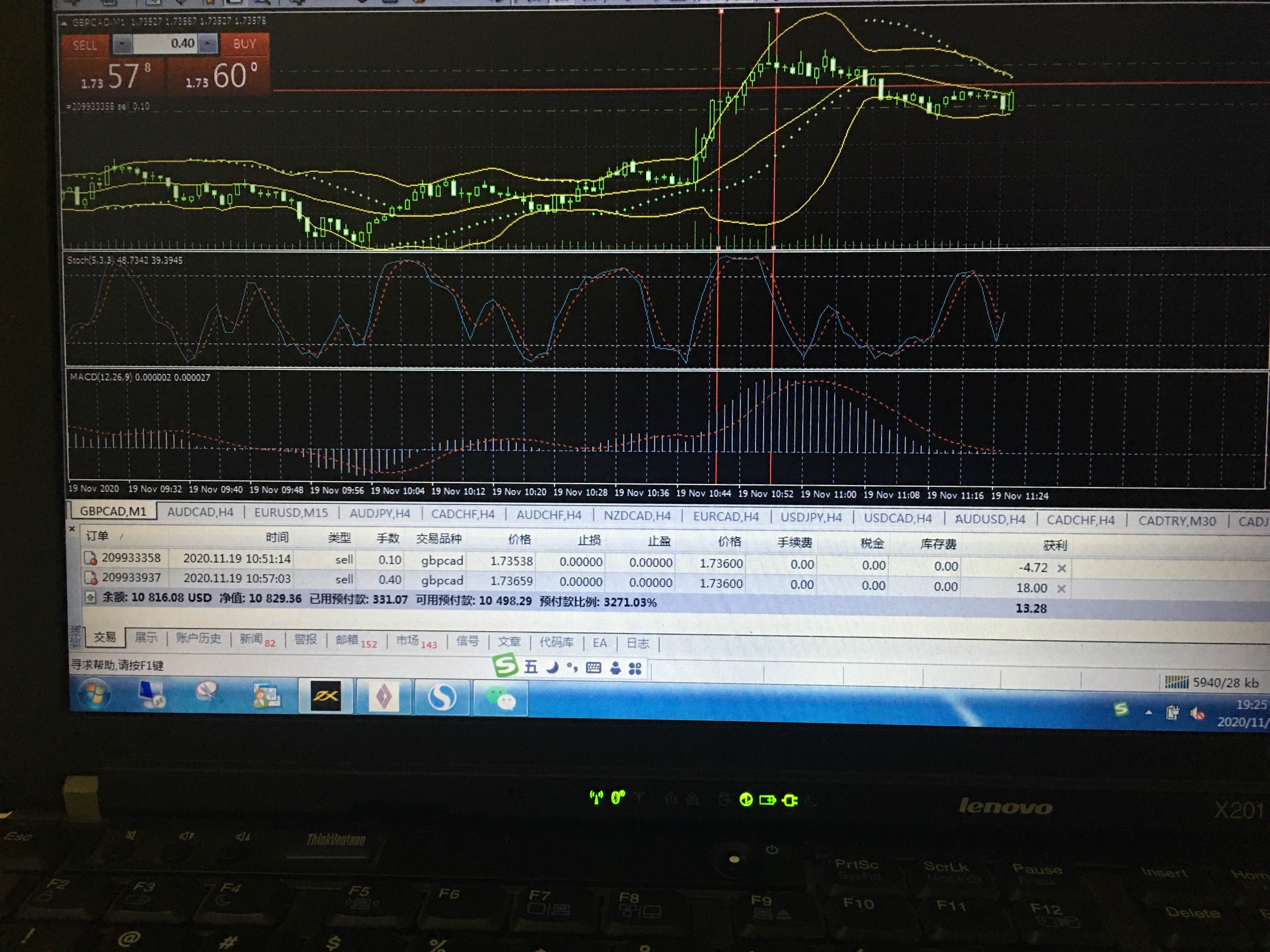Open the CADTRY,M30 chart tab
This screenshot has width=1270, height=952.
[x=1177, y=521]
